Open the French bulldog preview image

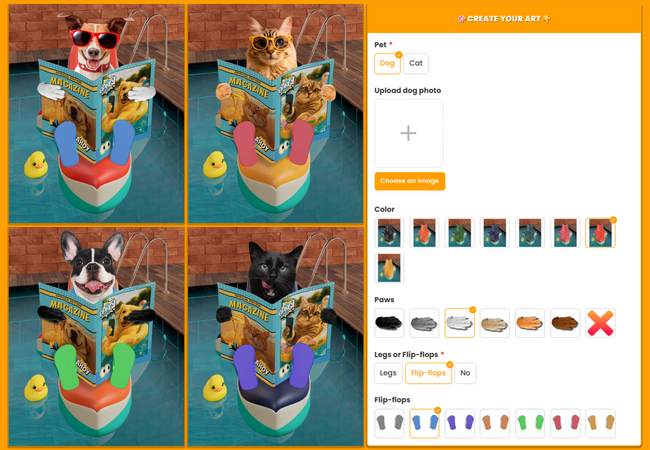click(97, 336)
